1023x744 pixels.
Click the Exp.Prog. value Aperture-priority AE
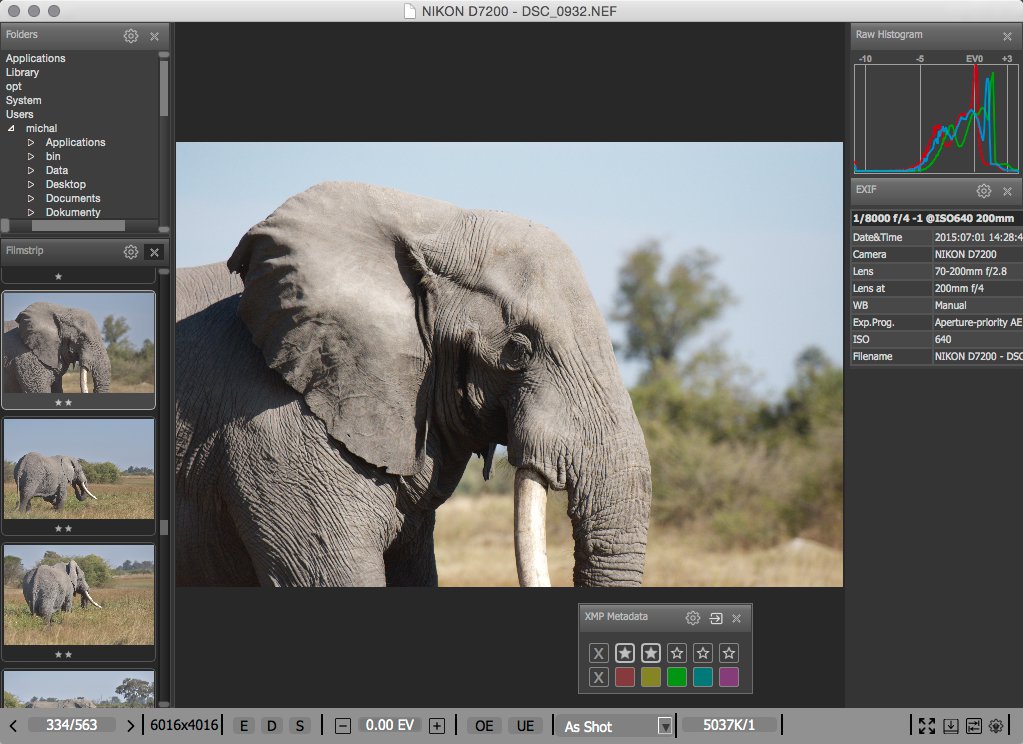[978, 322]
